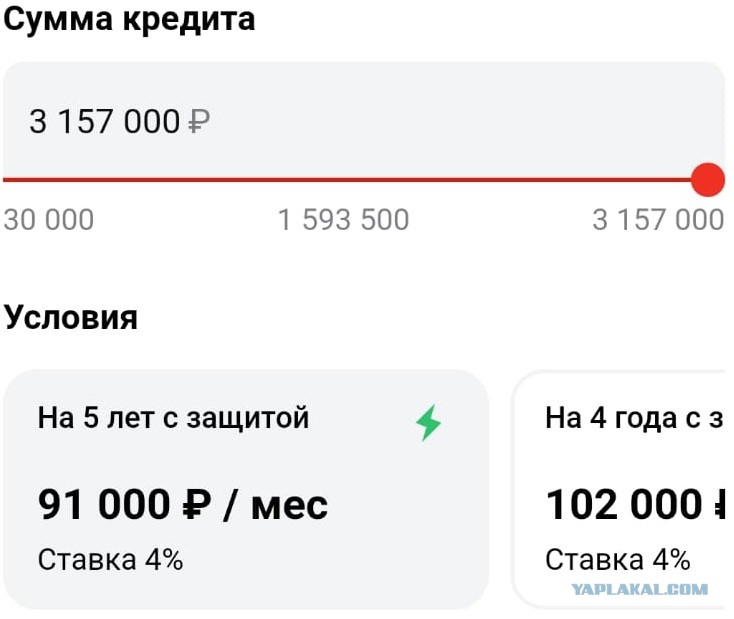Click the Ставка 4% text on the 4-year card
This screenshot has height=619, width=734.
tap(617, 560)
